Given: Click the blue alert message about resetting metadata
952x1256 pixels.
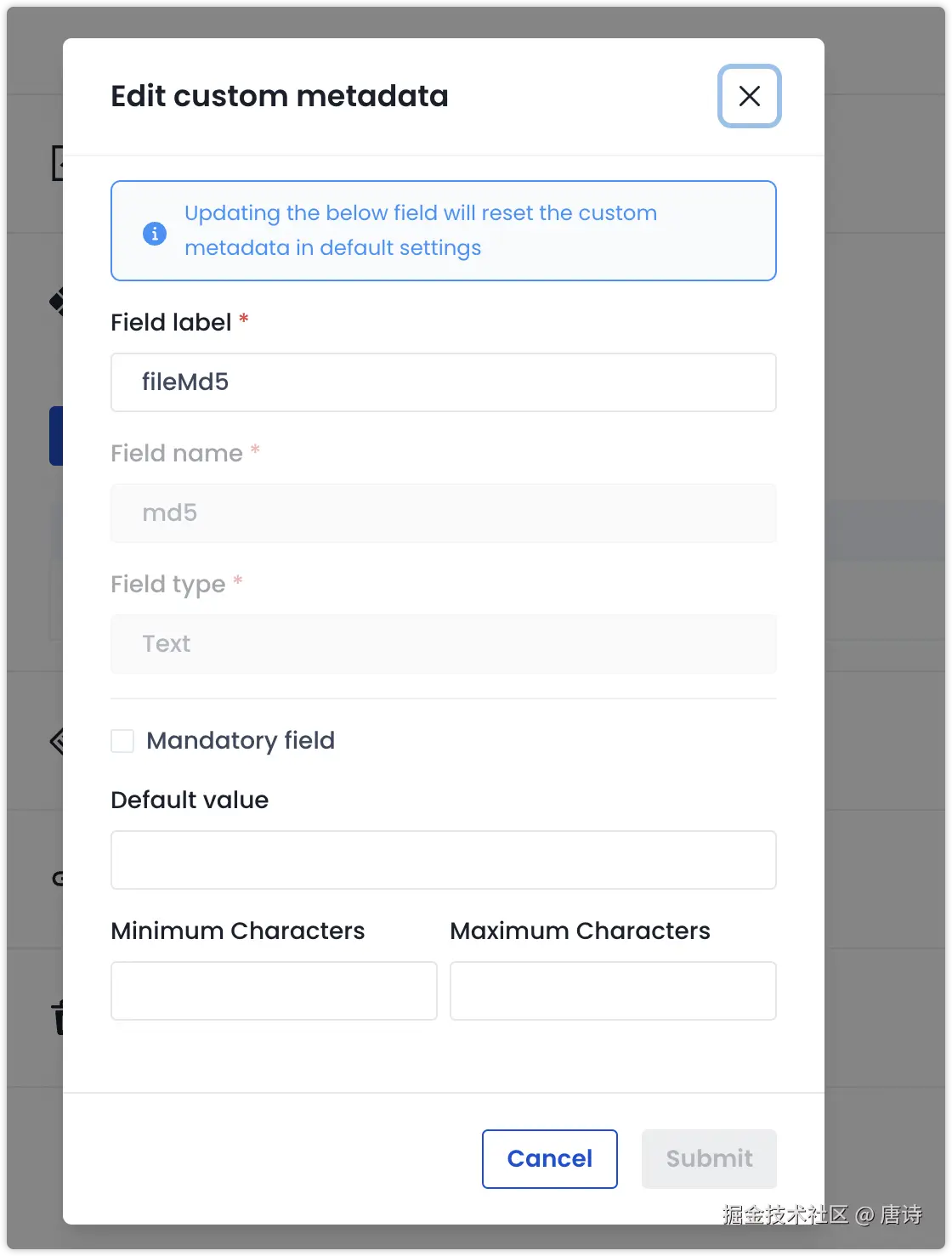Looking at the screenshot, I should click(x=420, y=230).
